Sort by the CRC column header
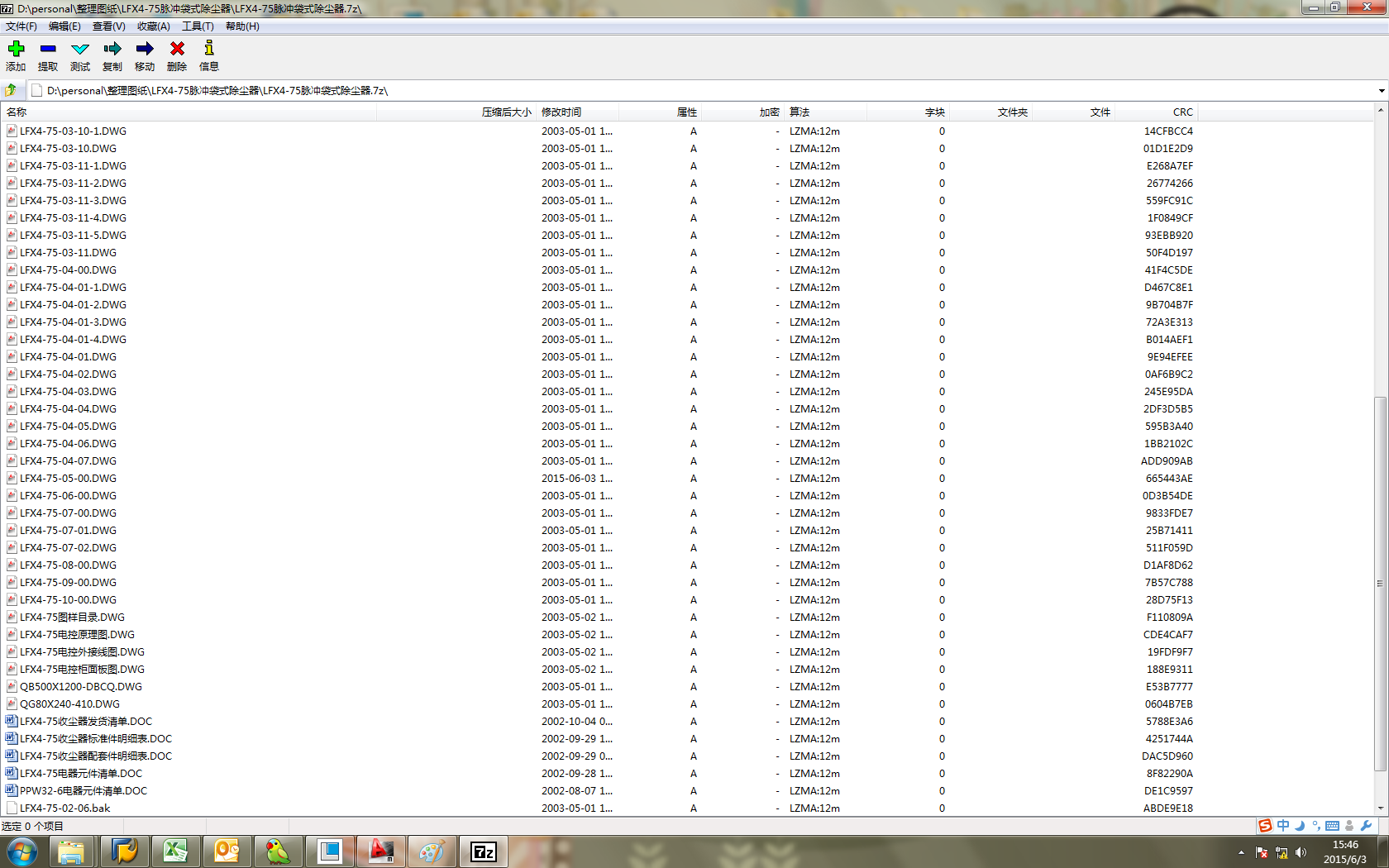Screen dimensions: 1389x868 (1156, 112)
